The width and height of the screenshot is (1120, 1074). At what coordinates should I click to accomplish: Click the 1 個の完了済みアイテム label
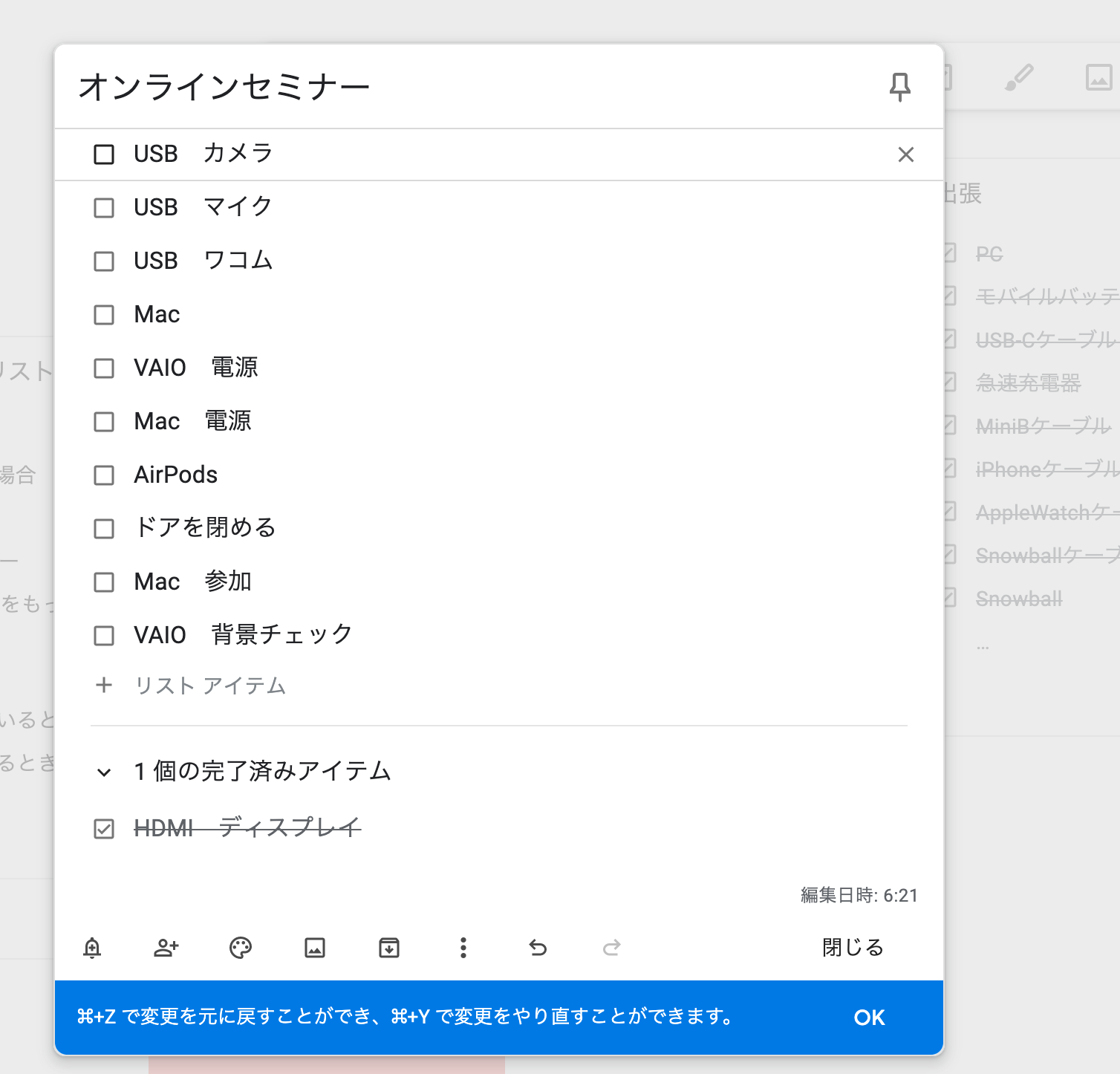[262, 772]
